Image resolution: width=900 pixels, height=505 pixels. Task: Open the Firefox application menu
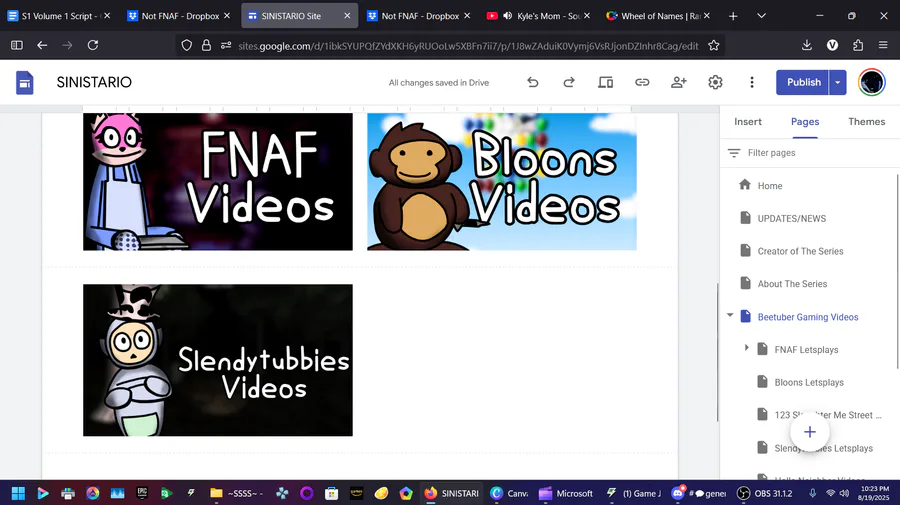883,45
